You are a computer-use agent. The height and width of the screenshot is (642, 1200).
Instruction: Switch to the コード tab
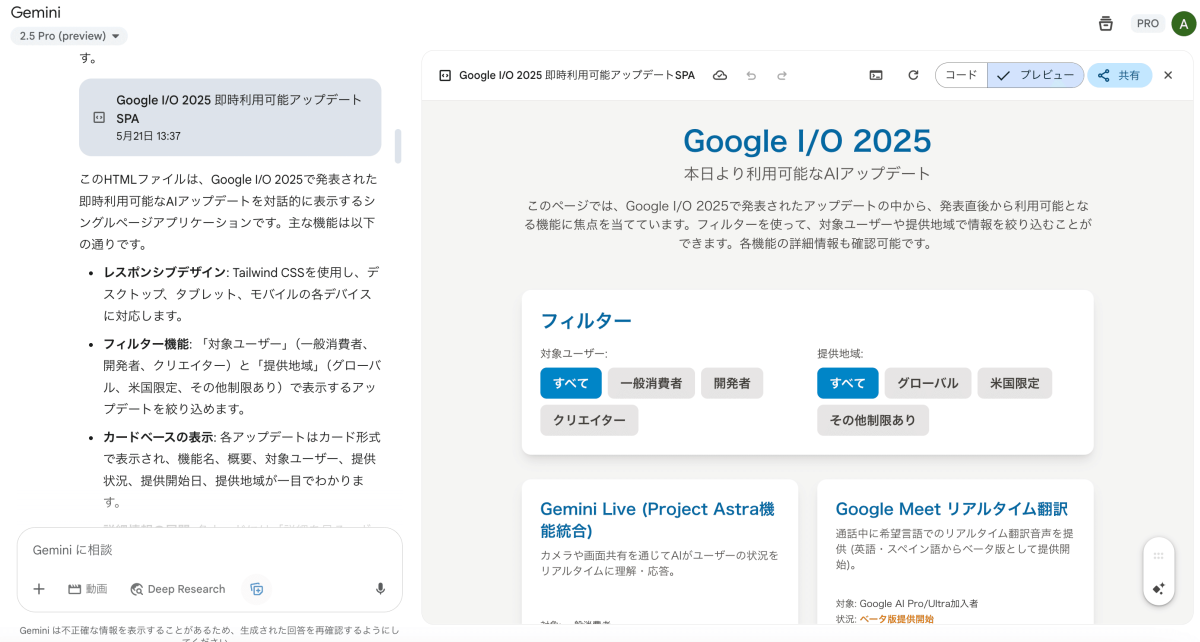[x=961, y=75]
